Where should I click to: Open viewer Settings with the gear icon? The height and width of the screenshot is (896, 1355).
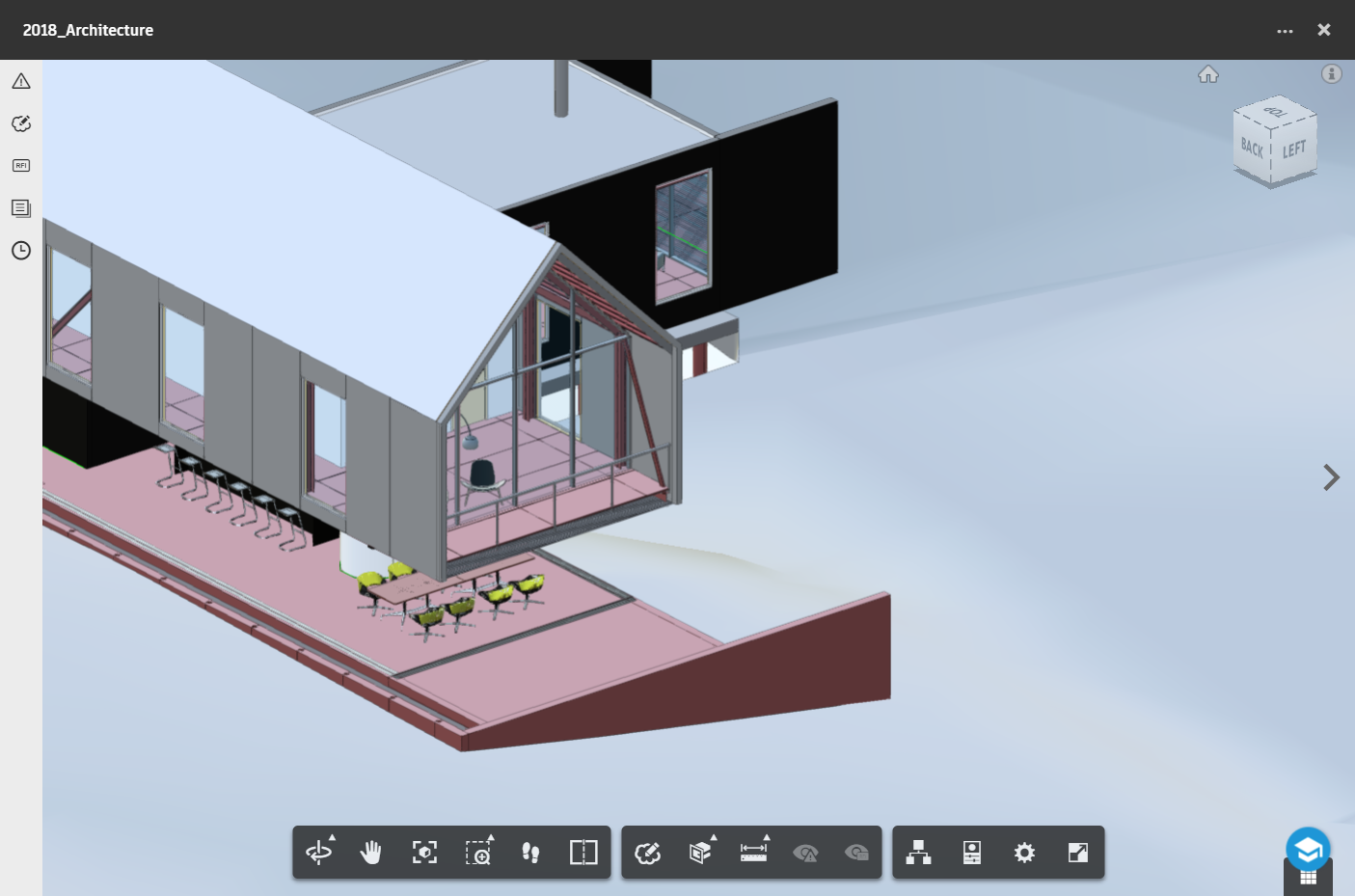pyautogui.click(x=1024, y=853)
